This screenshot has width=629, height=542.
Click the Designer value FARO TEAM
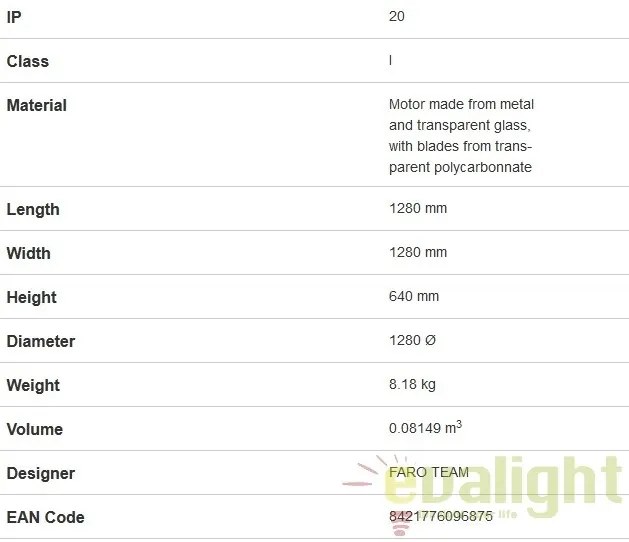coord(428,473)
